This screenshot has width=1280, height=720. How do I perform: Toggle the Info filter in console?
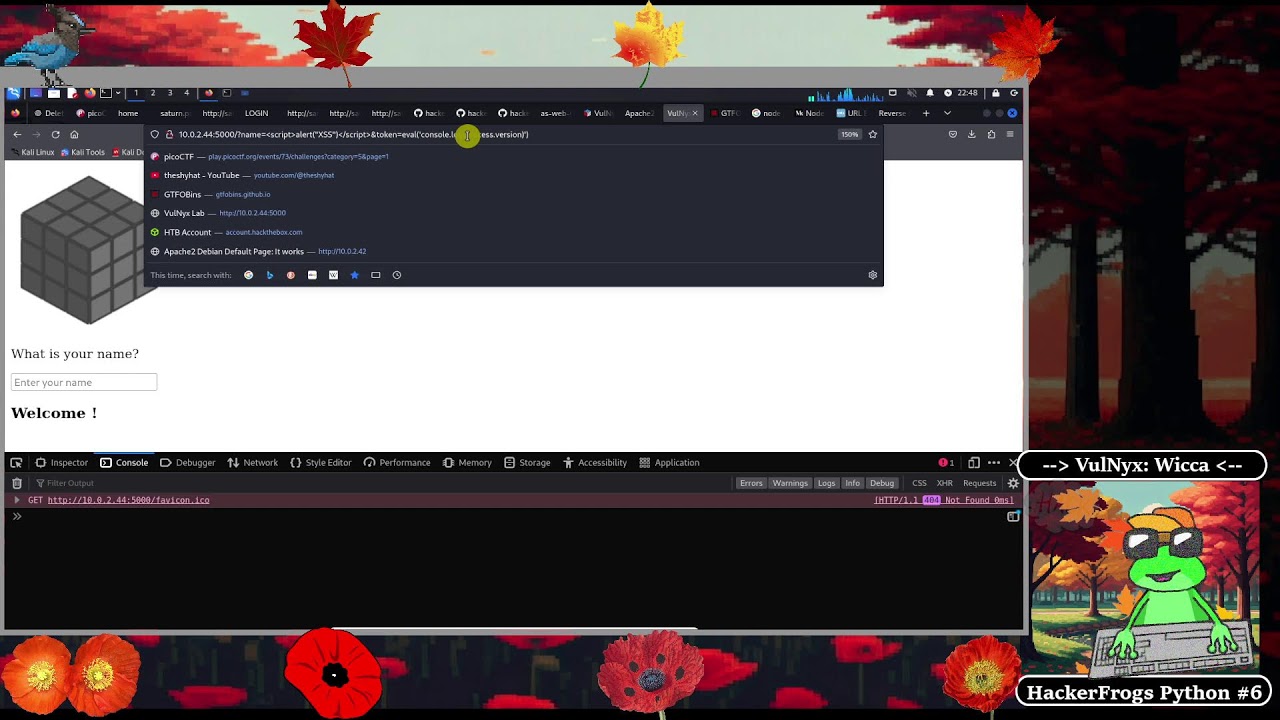tap(852, 483)
